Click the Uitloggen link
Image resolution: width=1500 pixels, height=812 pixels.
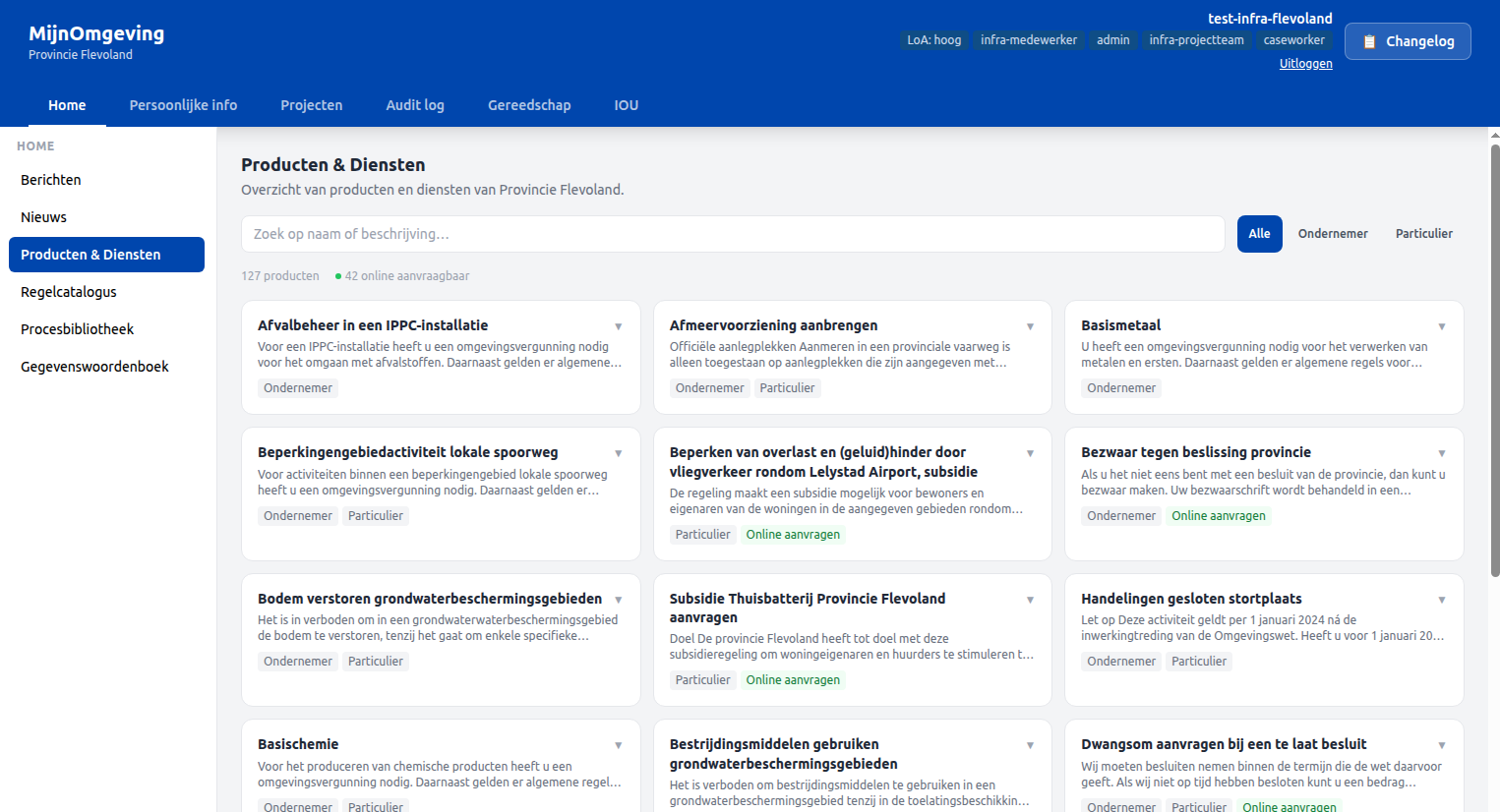[x=1305, y=63]
